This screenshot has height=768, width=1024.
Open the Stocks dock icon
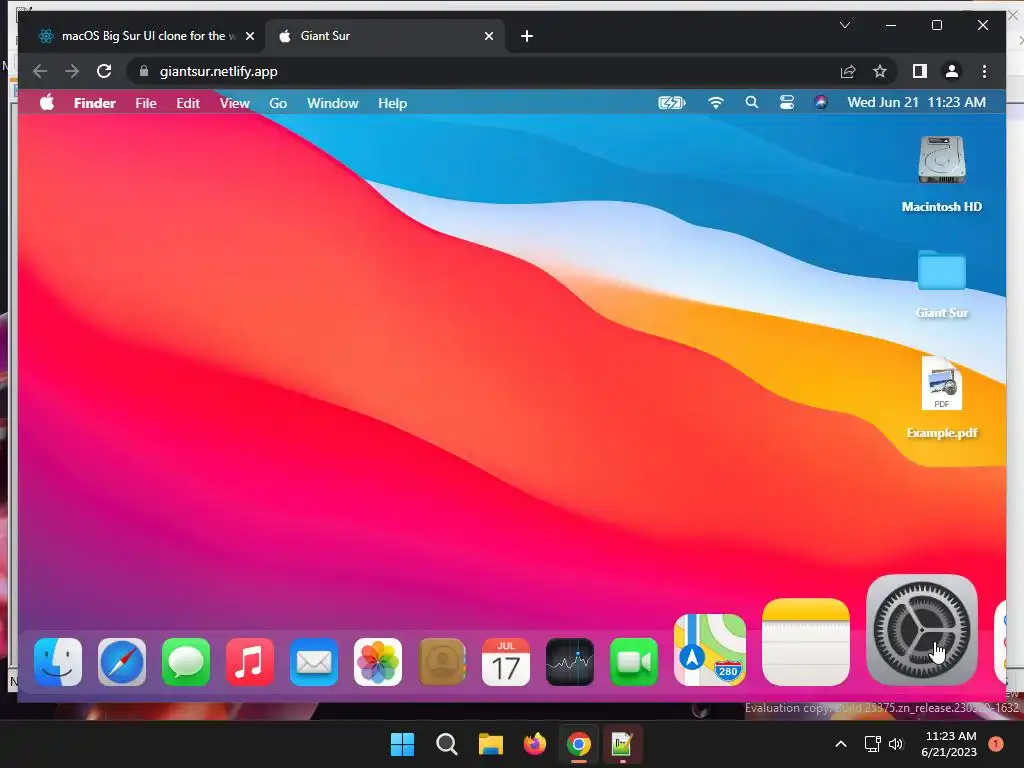pyautogui.click(x=570, y=662)
